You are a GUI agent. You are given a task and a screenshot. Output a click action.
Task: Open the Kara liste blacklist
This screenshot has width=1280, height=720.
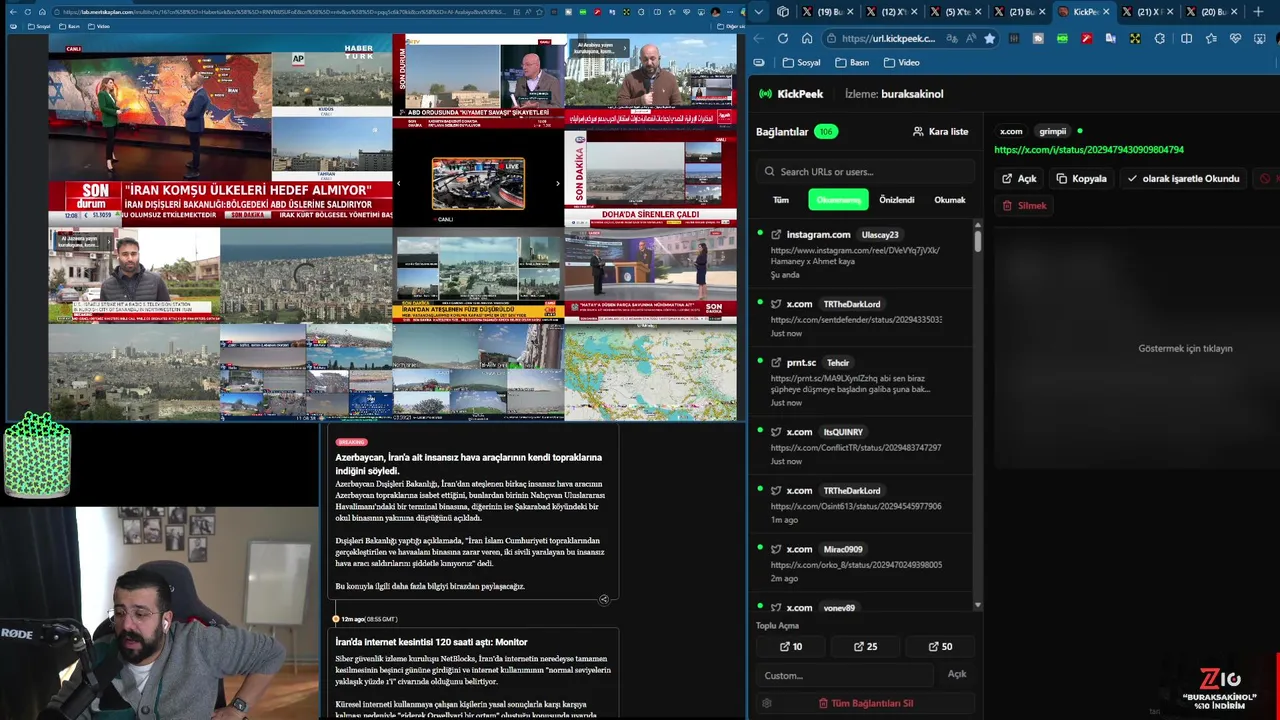click(x=940, y=131)
